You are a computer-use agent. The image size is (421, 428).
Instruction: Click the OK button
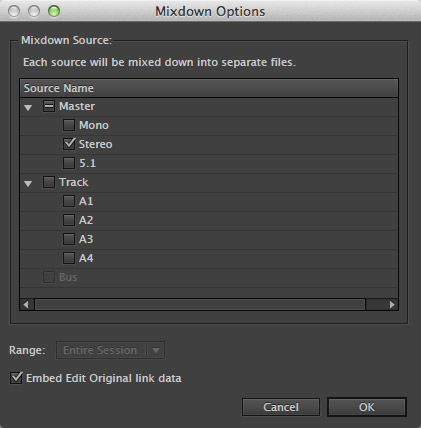pos(367,407)
